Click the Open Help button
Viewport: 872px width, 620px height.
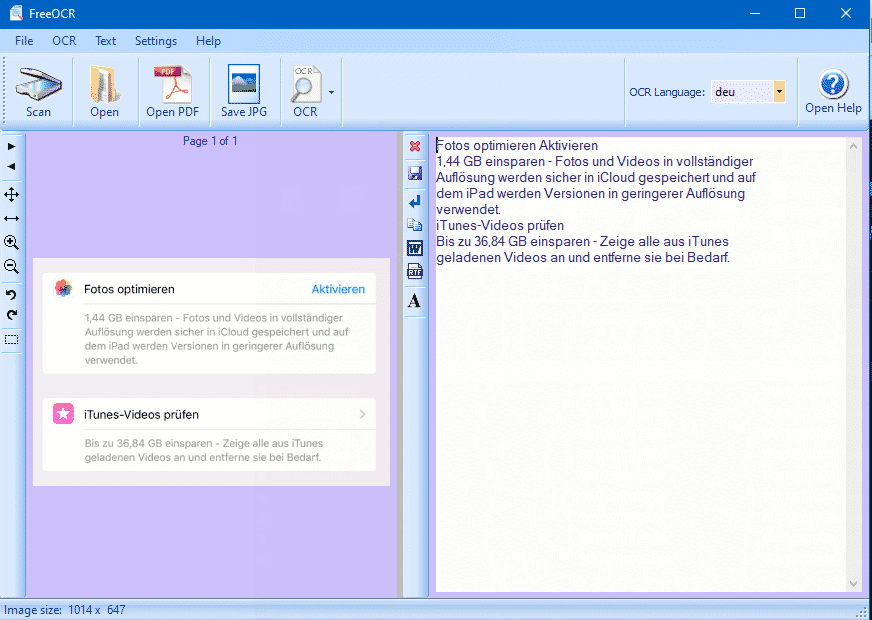coord(833,92)
